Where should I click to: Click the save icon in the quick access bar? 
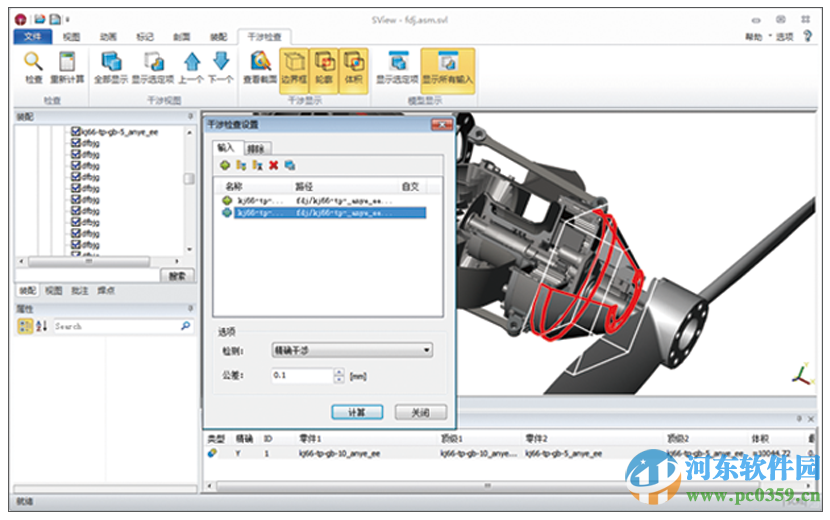point(55,20)
